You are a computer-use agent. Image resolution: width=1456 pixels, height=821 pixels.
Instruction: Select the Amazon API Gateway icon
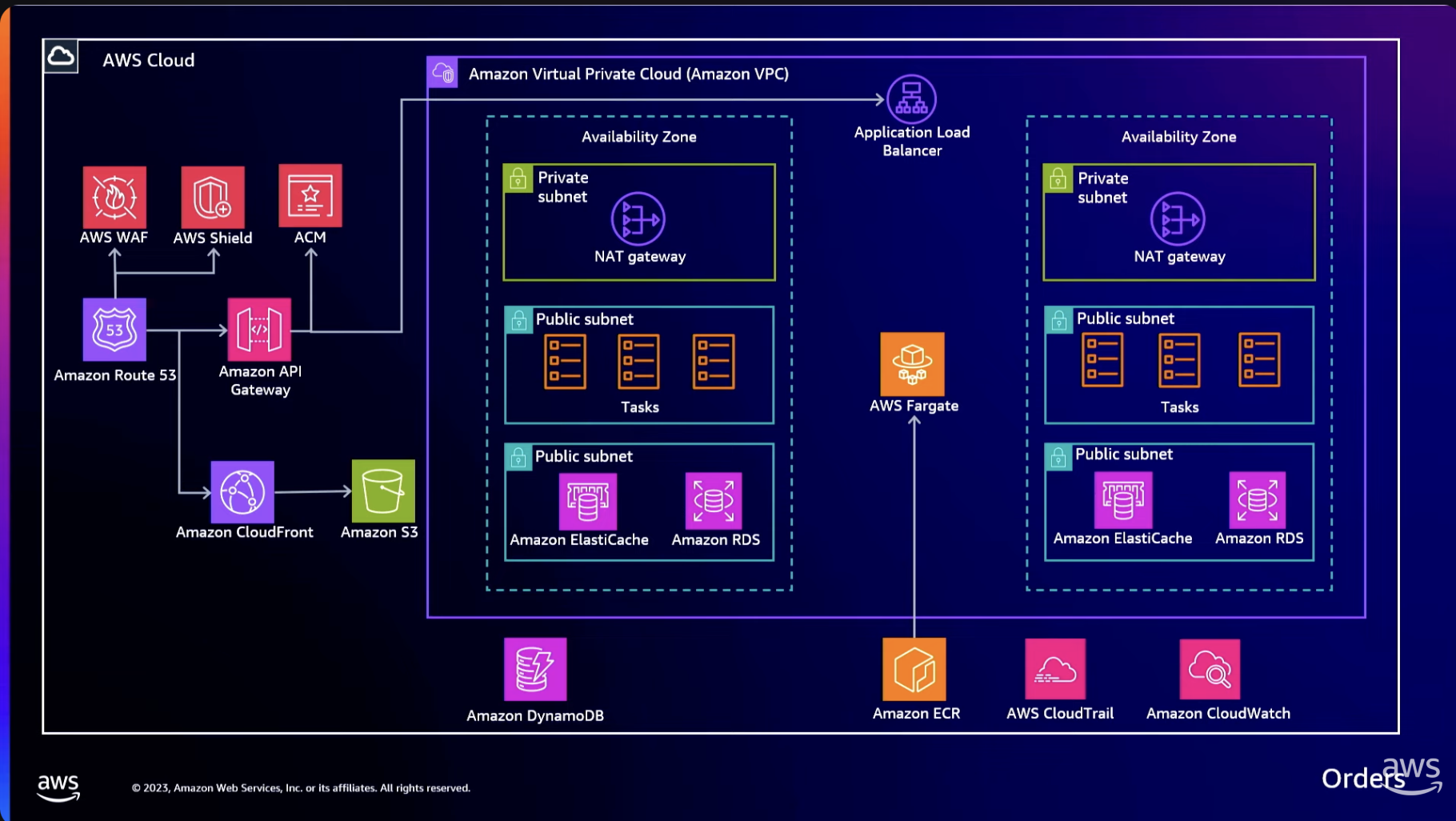tap(259, 330)
